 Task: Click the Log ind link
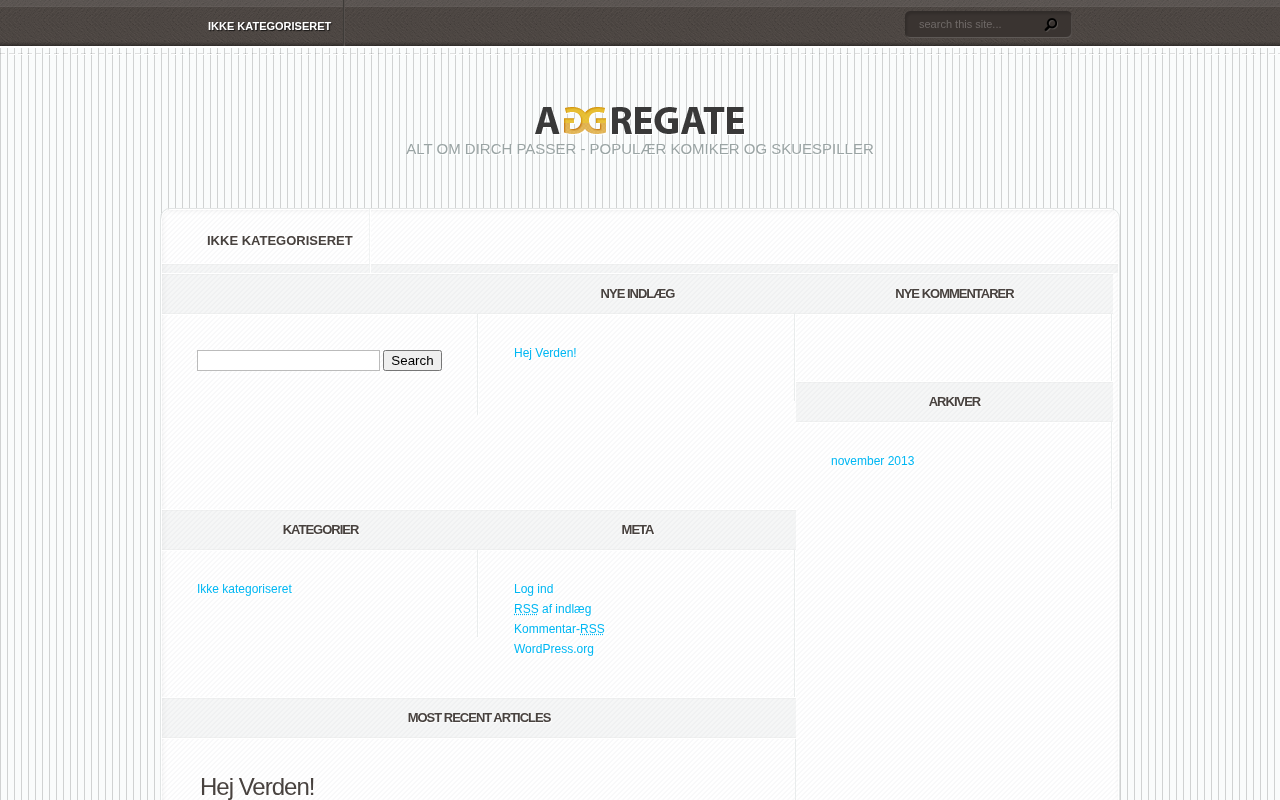point(533,589)
